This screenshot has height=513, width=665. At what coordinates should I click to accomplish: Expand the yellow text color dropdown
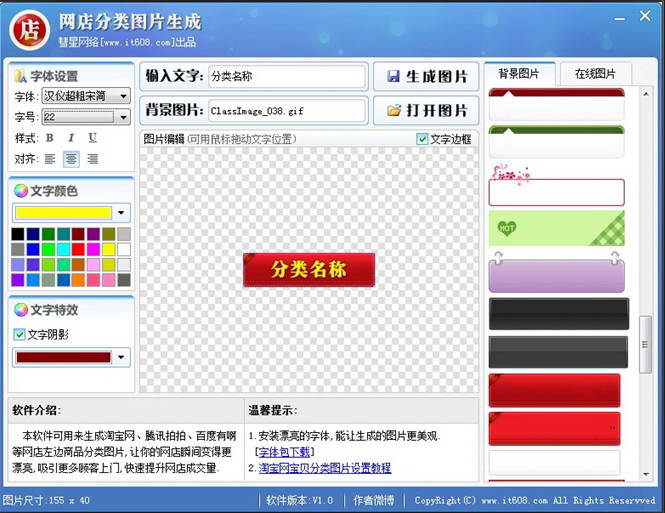121,213
